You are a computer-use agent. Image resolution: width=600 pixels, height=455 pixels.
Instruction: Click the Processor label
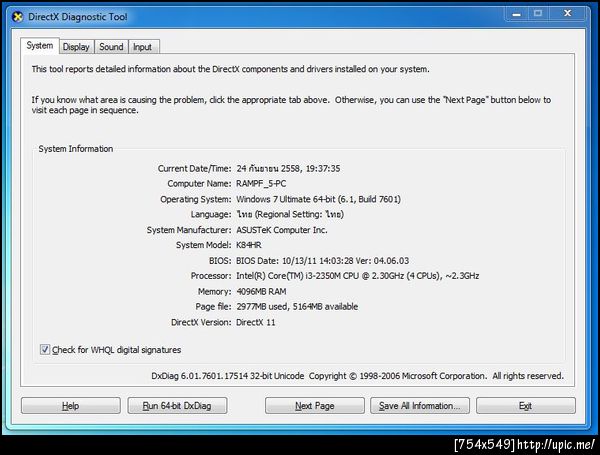tap(211, 276)
